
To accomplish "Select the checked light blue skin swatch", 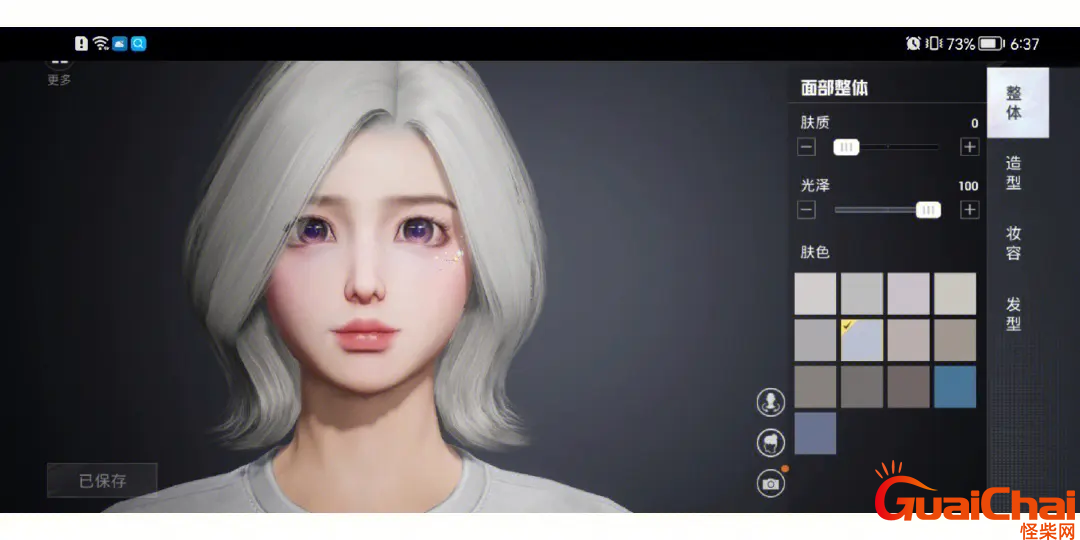I will pos(862,340).
